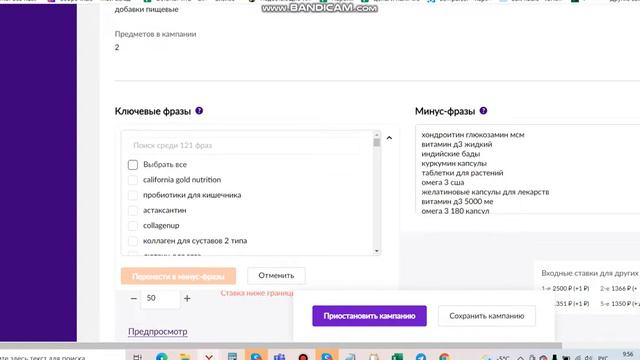Open File Explorer from the taskbar
Image resolution: width=640 pixels, height=360 pixels.
coord(185,357)
